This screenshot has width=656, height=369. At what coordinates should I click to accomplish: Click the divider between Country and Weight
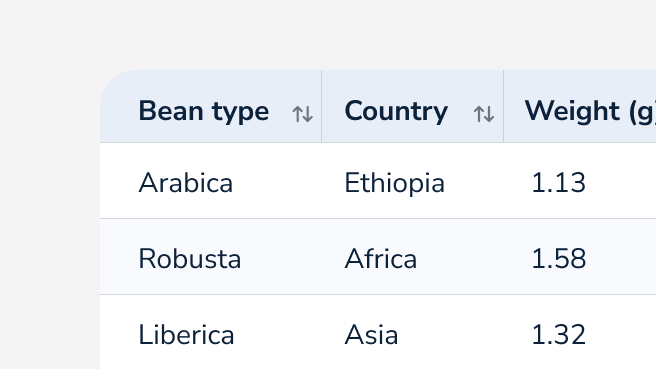[x=503, y=106]
